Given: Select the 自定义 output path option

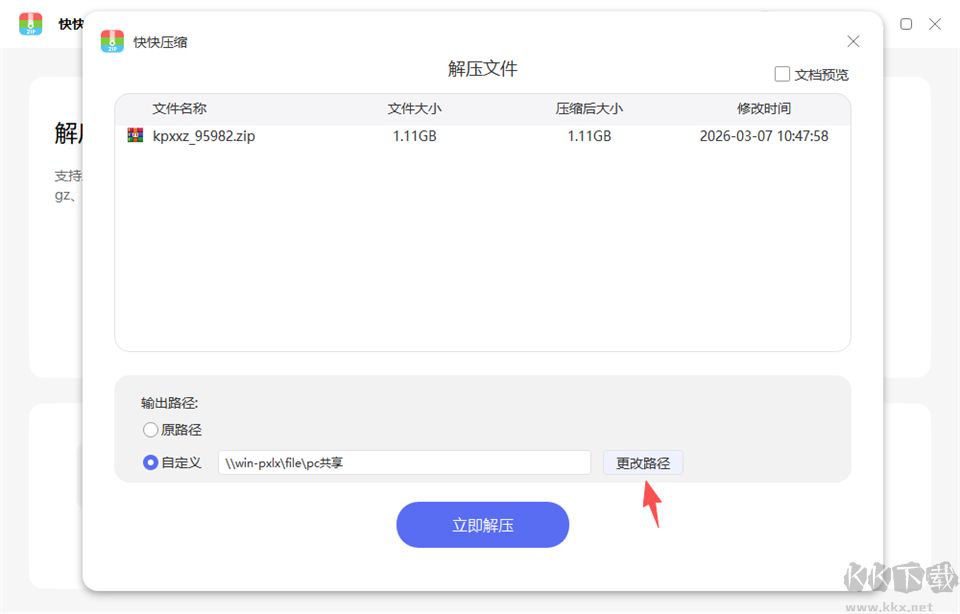Looking at the screenshot, I should click(x=150, y=462).
